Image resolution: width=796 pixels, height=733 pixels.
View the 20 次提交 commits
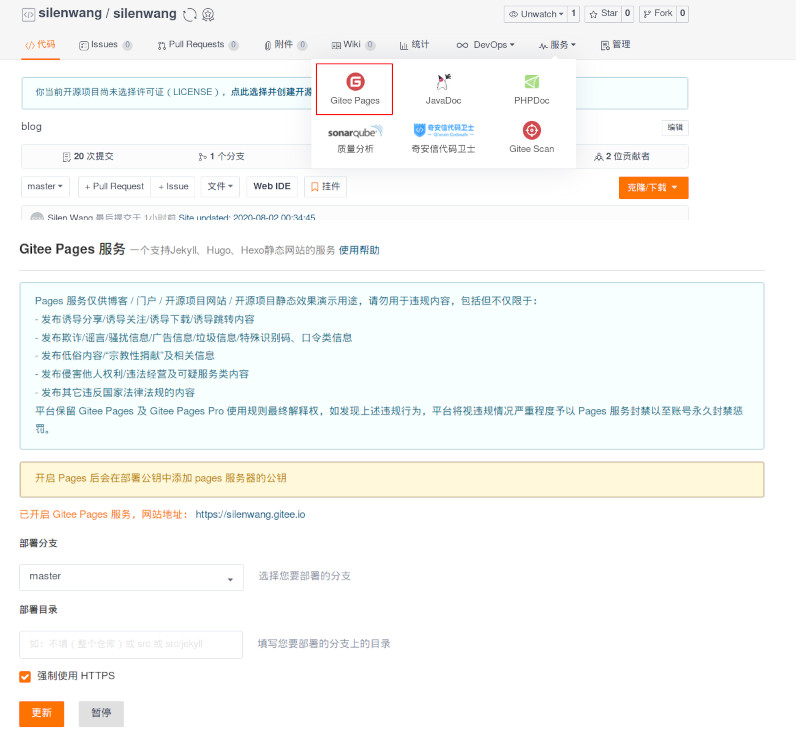click(x=88, y=156)
